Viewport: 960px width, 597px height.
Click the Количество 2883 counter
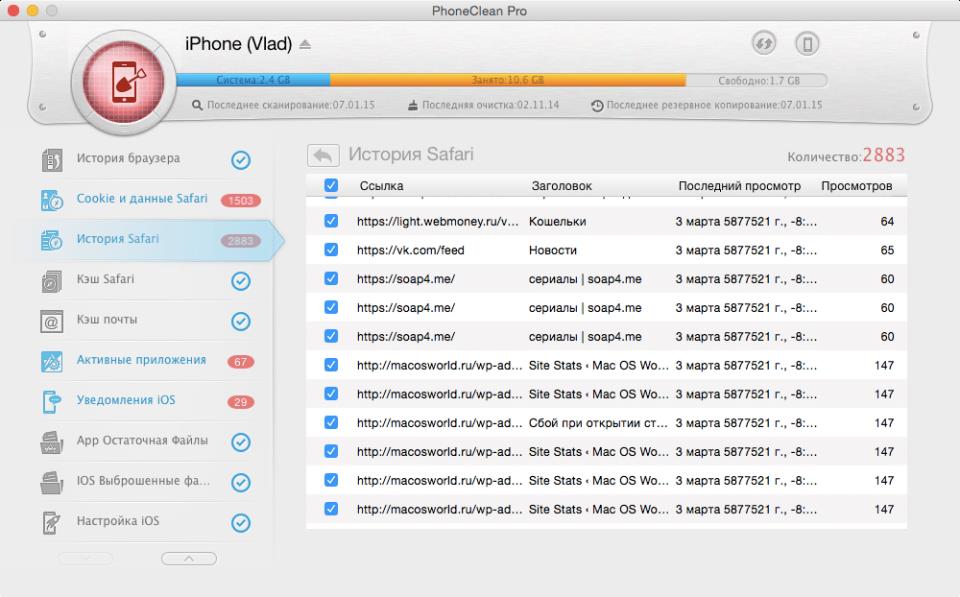[x=846, y=156]
